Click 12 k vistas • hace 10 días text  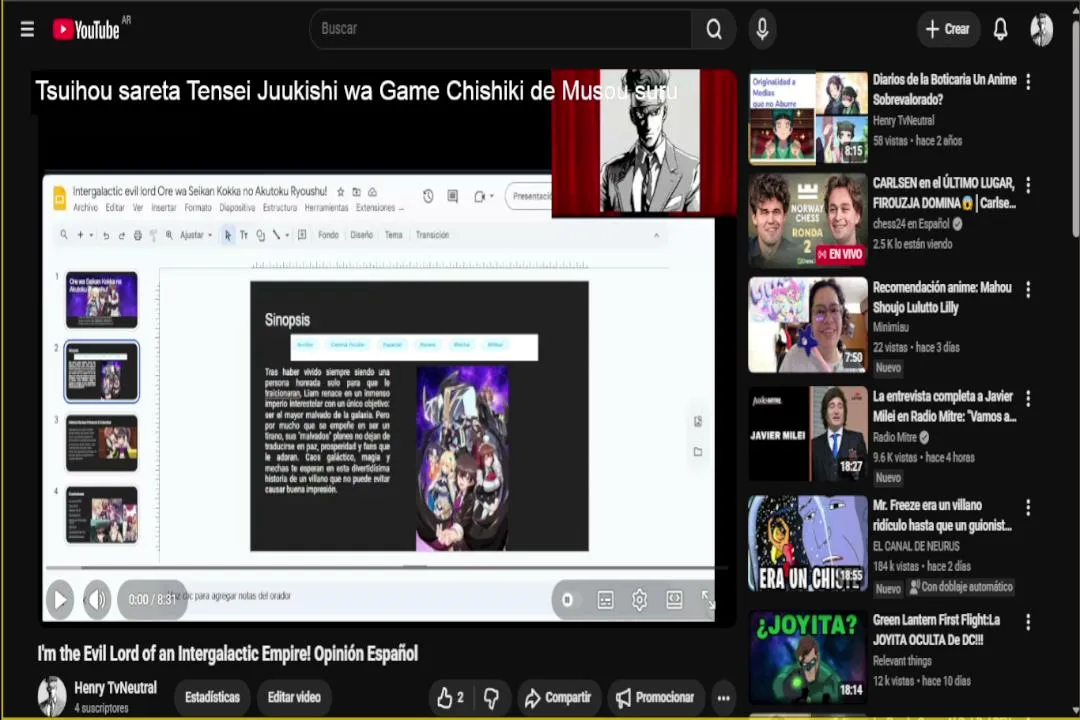tap(922, 681)
